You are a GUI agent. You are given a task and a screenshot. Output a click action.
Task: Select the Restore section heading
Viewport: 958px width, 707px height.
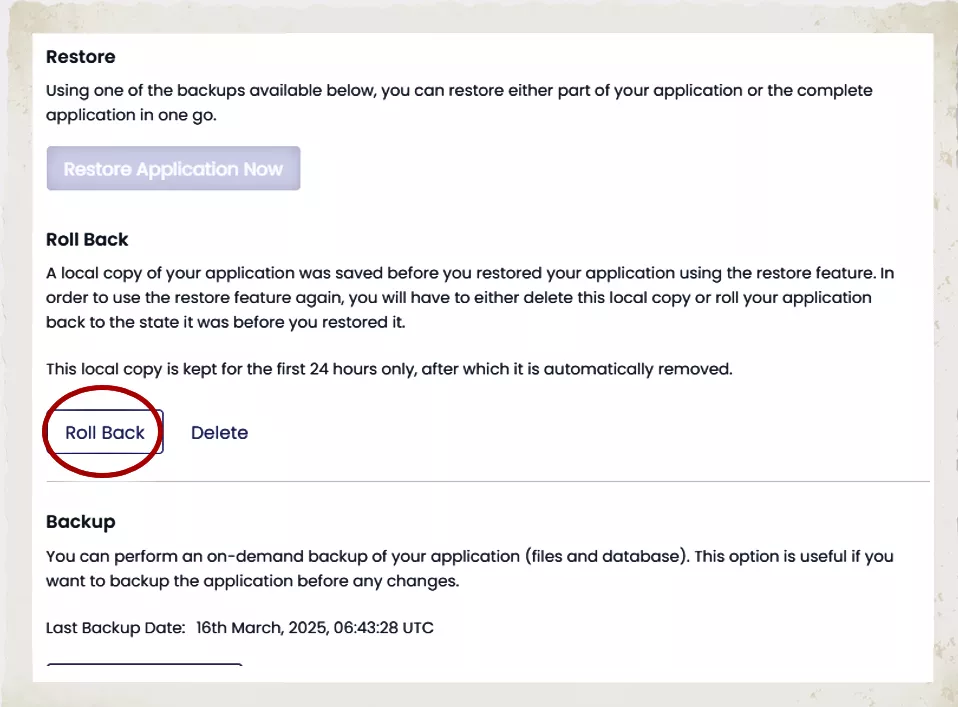coord(81,57)
